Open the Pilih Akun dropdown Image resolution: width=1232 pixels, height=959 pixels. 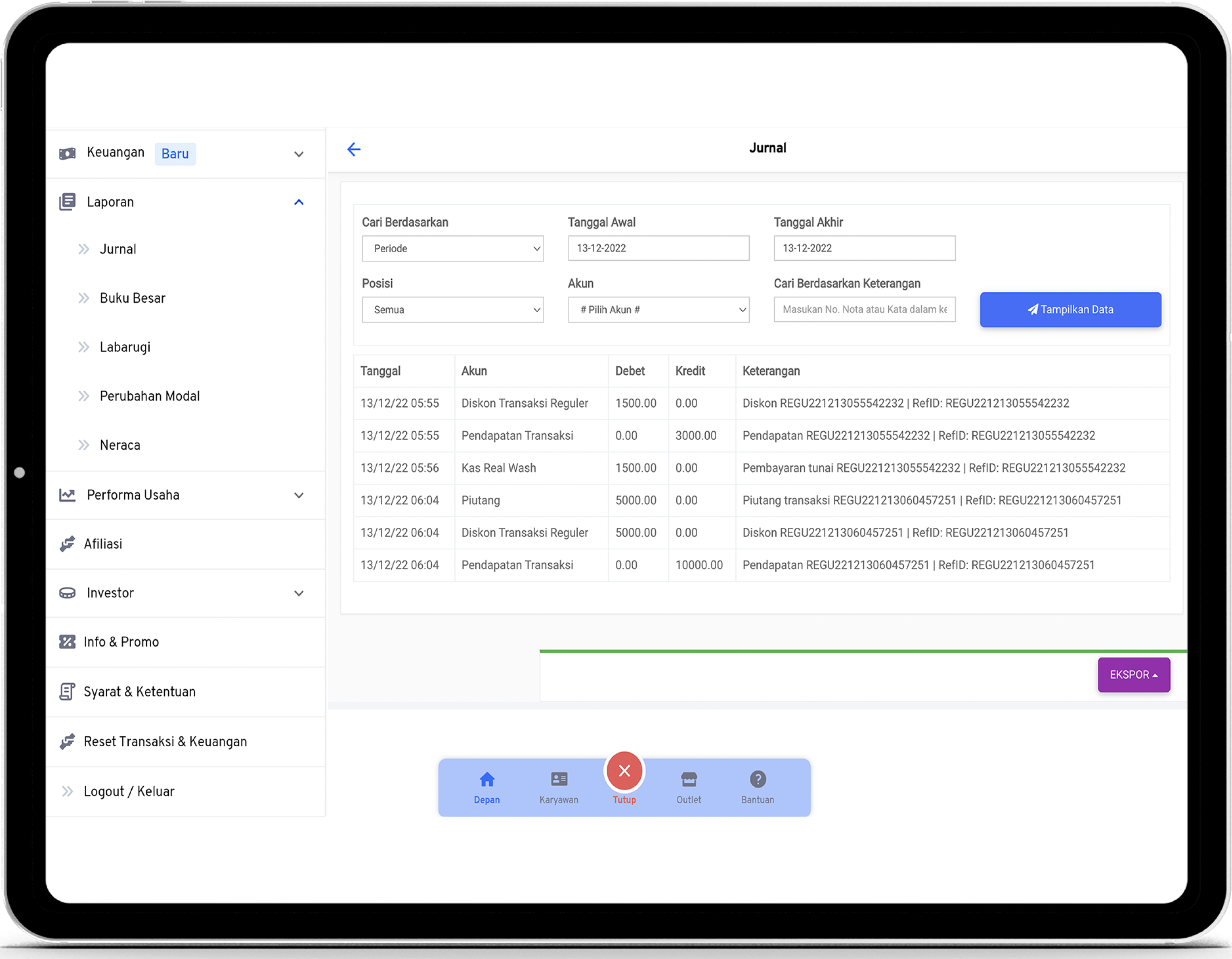[659, 310]
